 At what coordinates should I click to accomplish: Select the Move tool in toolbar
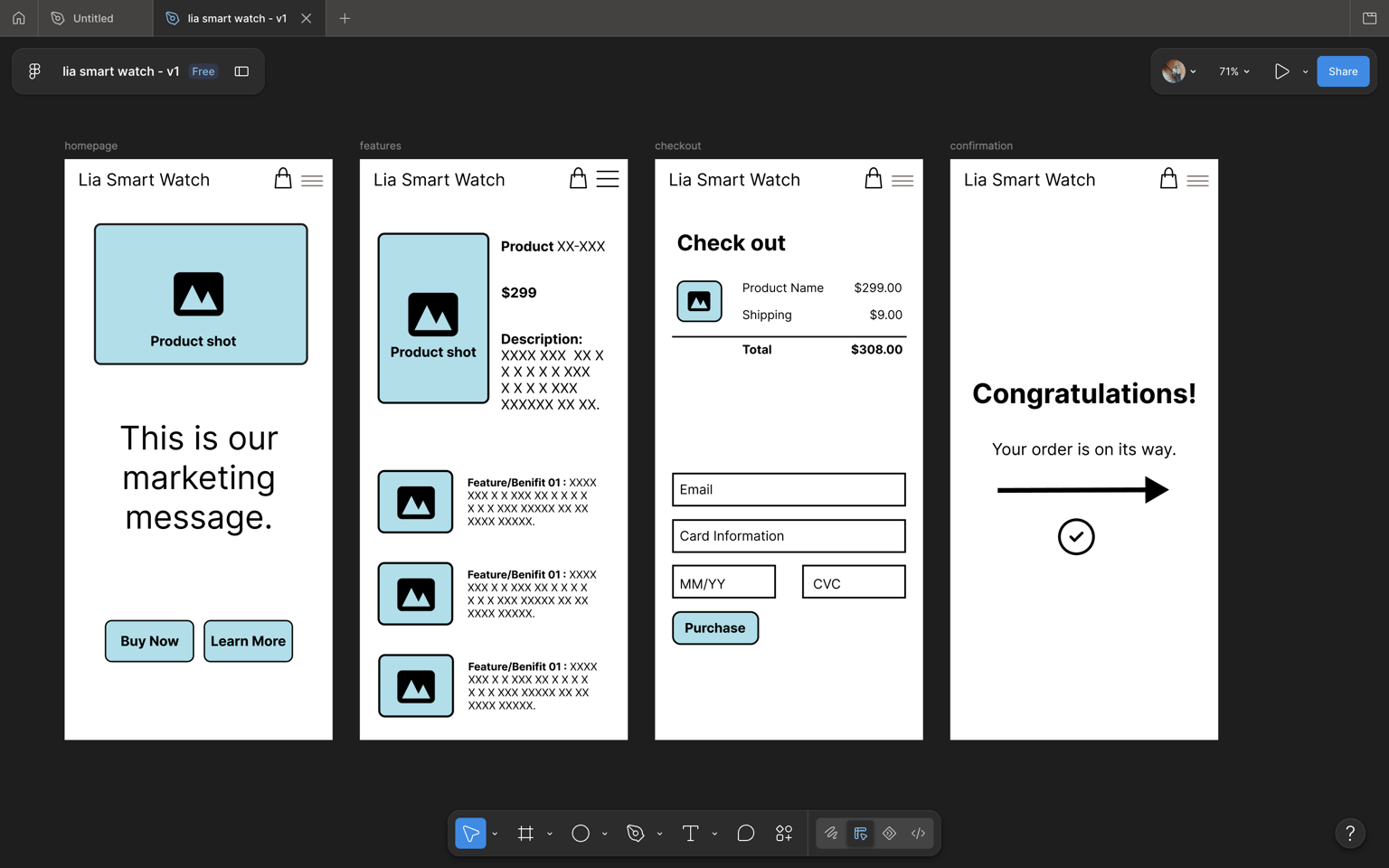470,834
